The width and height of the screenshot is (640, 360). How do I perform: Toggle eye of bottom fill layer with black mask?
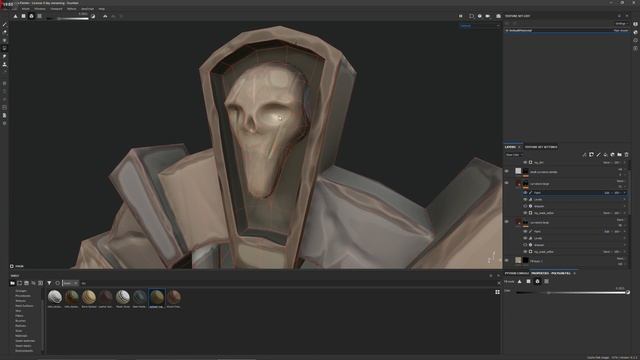[507, 260]
